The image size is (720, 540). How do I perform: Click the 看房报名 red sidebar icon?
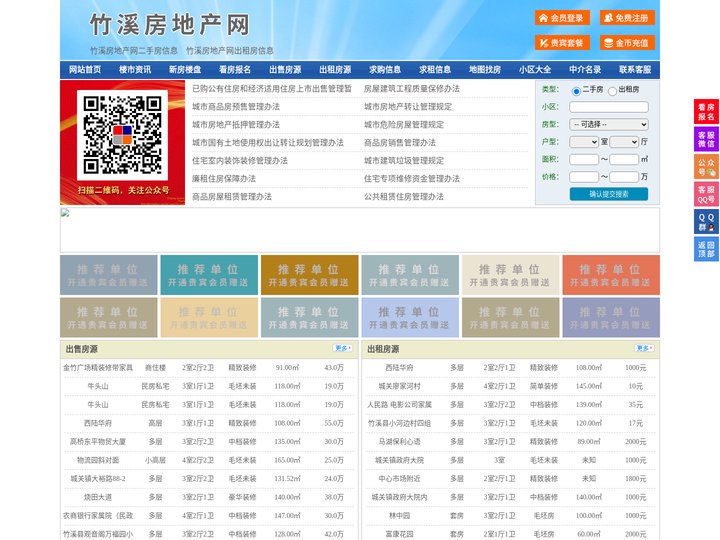click(706, 112)
